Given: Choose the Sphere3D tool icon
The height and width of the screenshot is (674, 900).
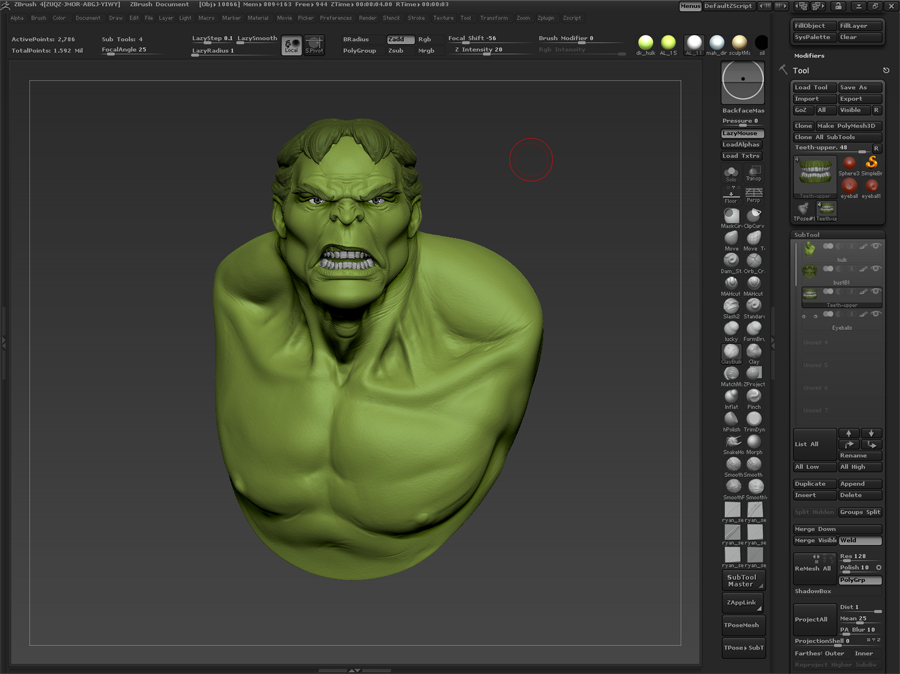Looking at the screenshot, I should (x=849, y=165).
